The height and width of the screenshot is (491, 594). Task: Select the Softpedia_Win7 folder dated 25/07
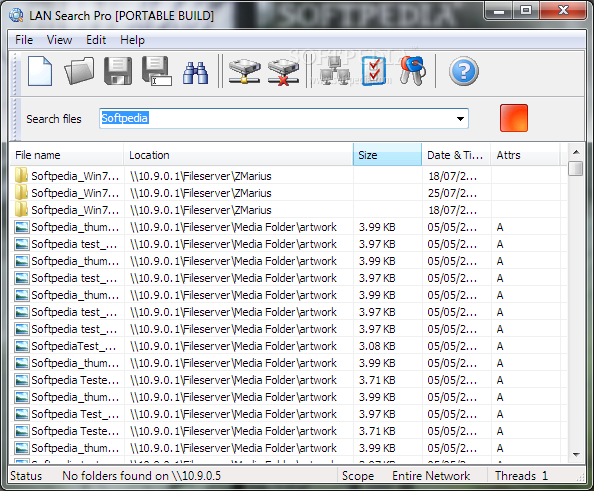click(x=288, y=193)
